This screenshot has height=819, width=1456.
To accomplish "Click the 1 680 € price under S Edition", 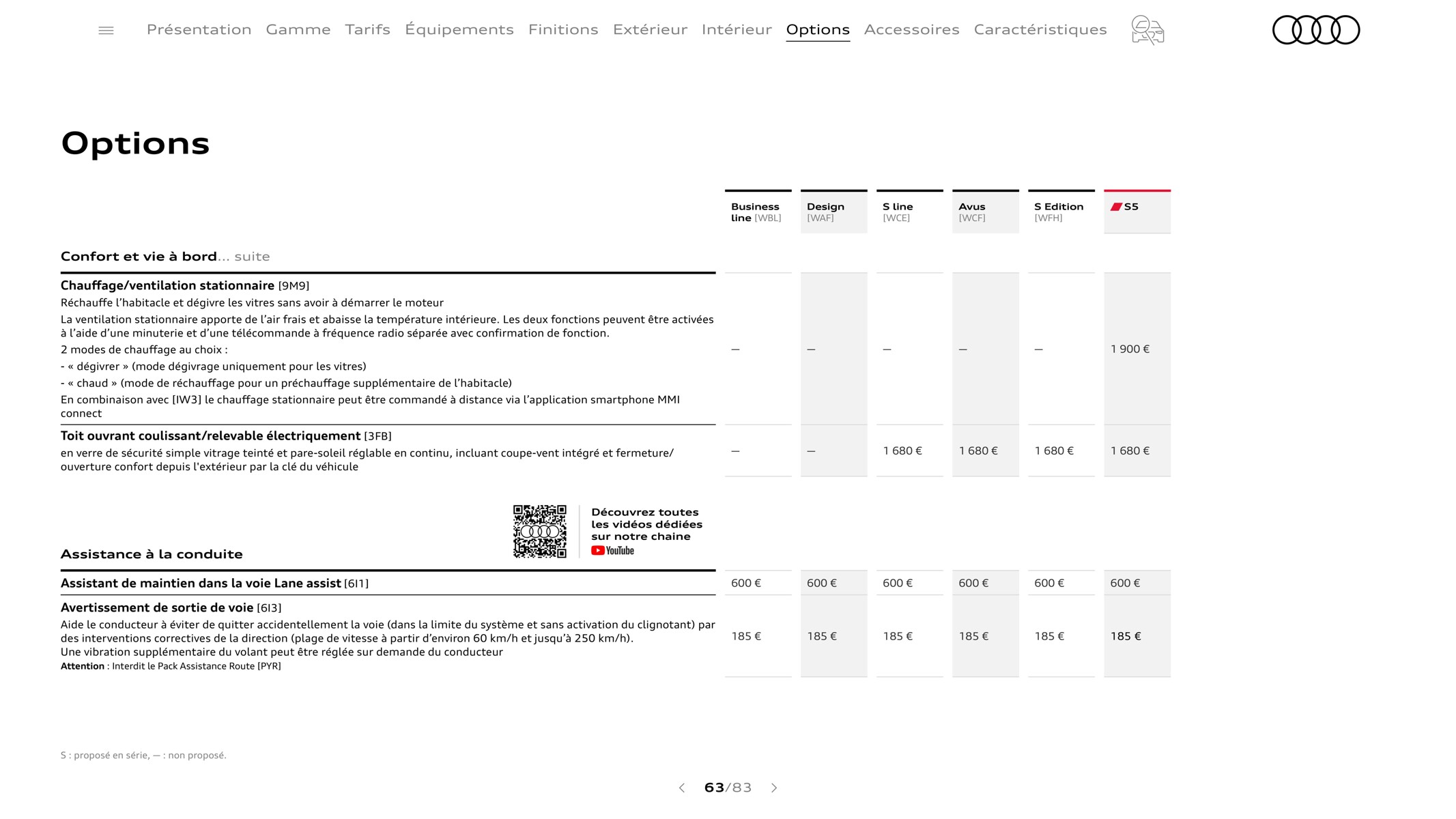I will click(x=1054, y=450).
